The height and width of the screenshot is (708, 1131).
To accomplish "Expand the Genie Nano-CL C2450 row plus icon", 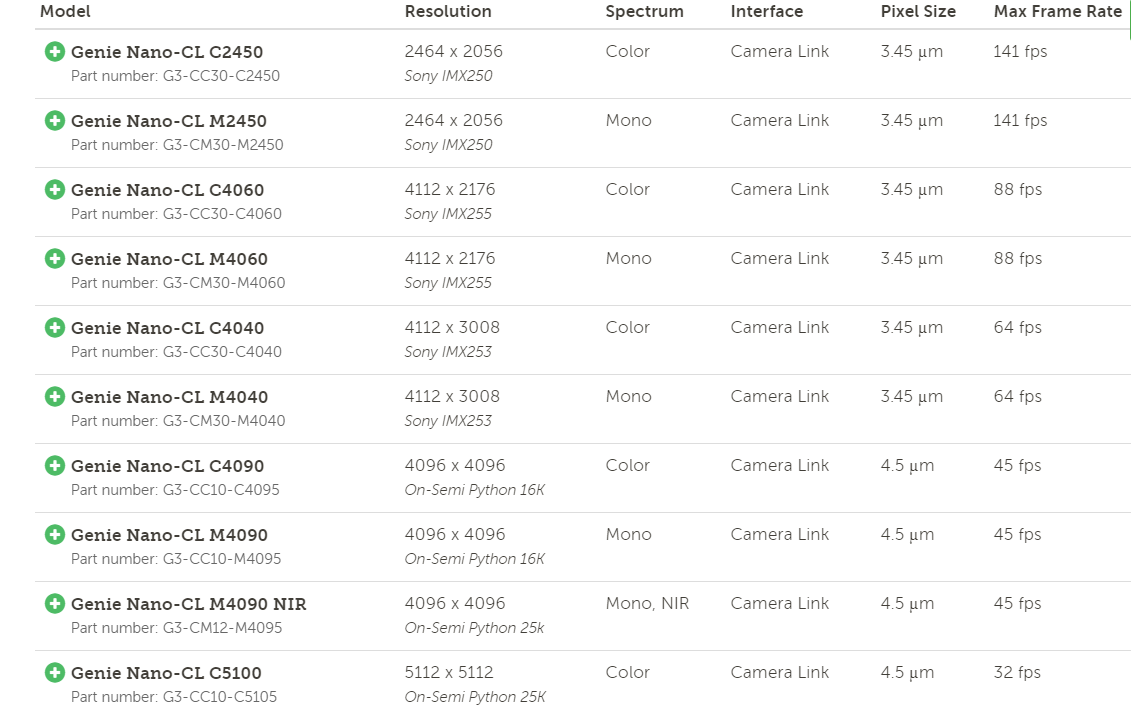I will click(x=55, y=52).
